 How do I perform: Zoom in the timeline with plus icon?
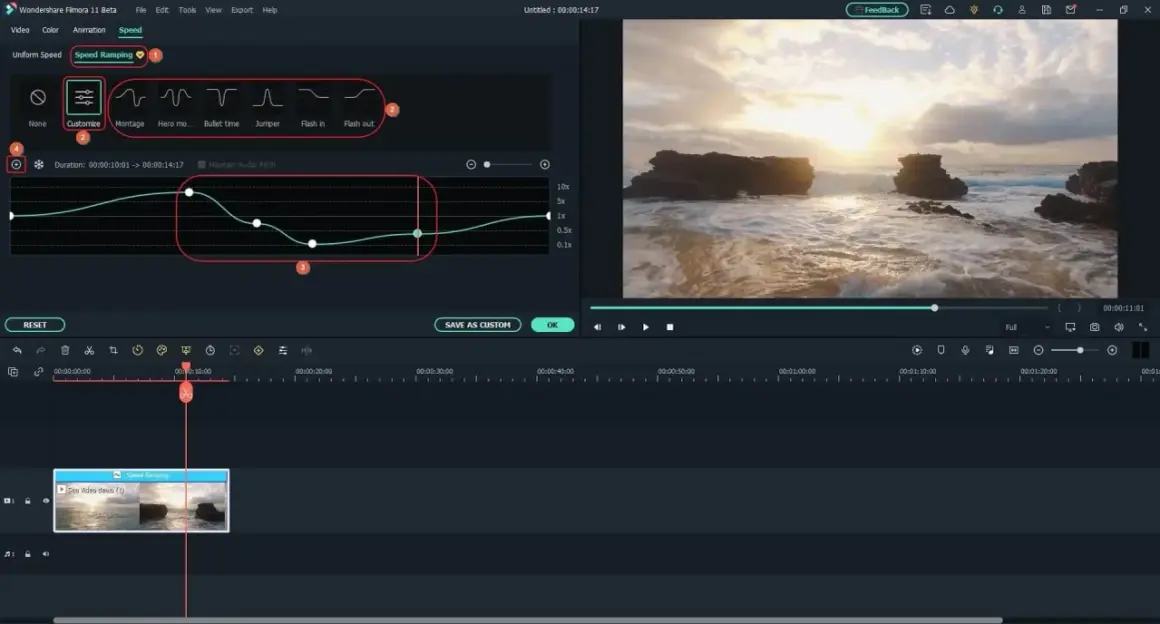click(x=1112, y=350)
